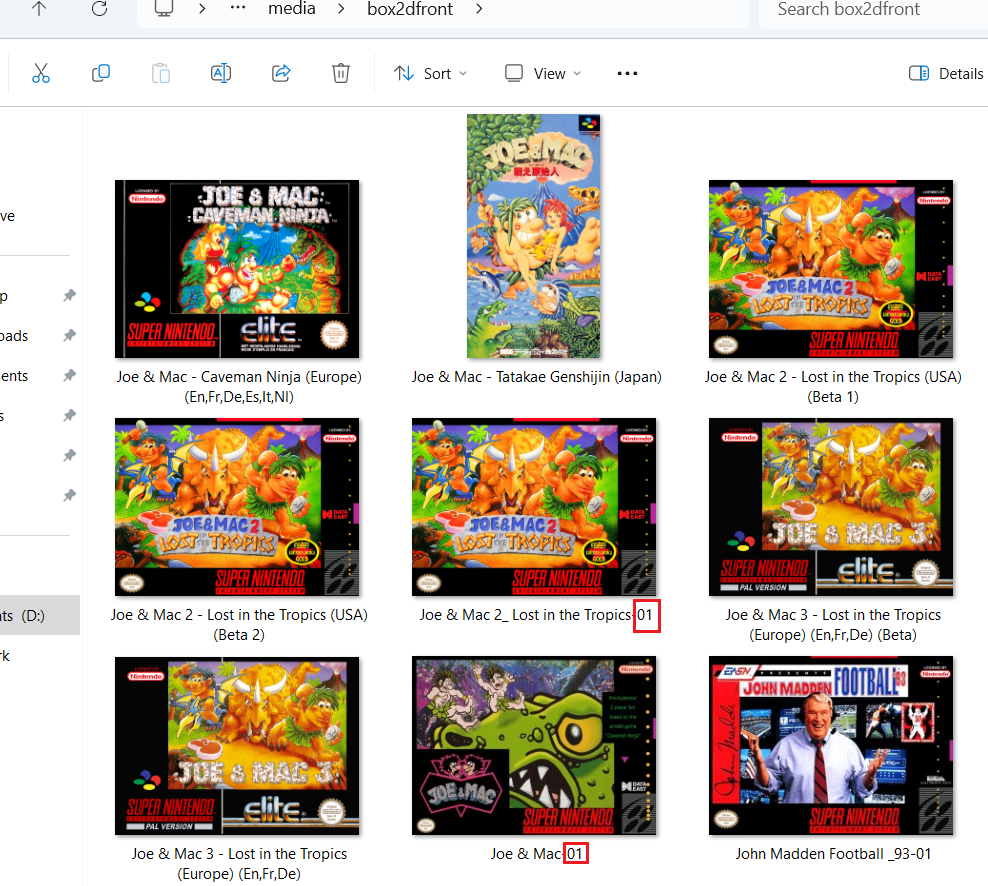Click the This PC monitor icon in address bar
Image resolution: width=988 pixels, height=886 pixels.
[x=164, y=8]
